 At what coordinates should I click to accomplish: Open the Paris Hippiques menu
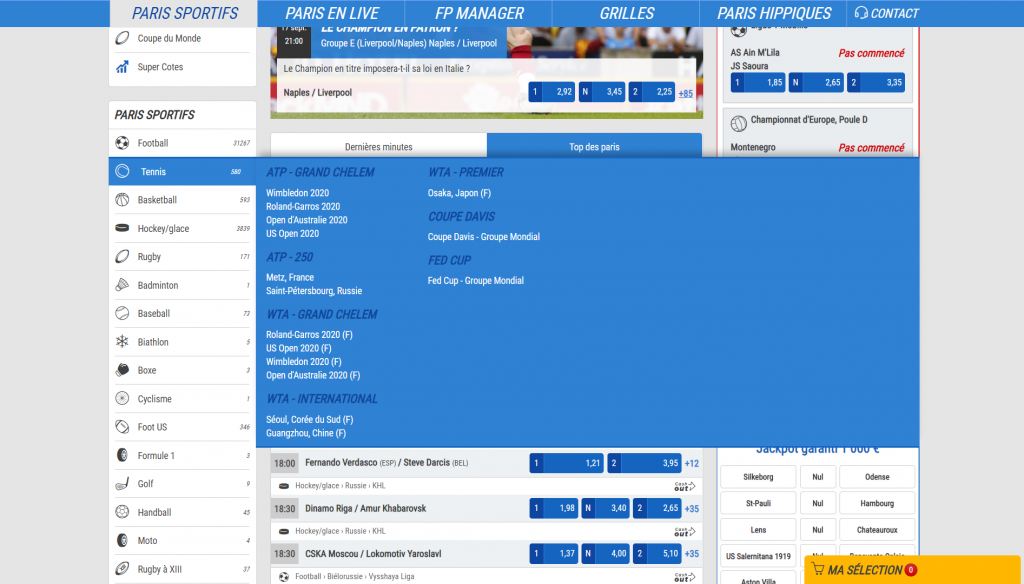coord(774,13)
